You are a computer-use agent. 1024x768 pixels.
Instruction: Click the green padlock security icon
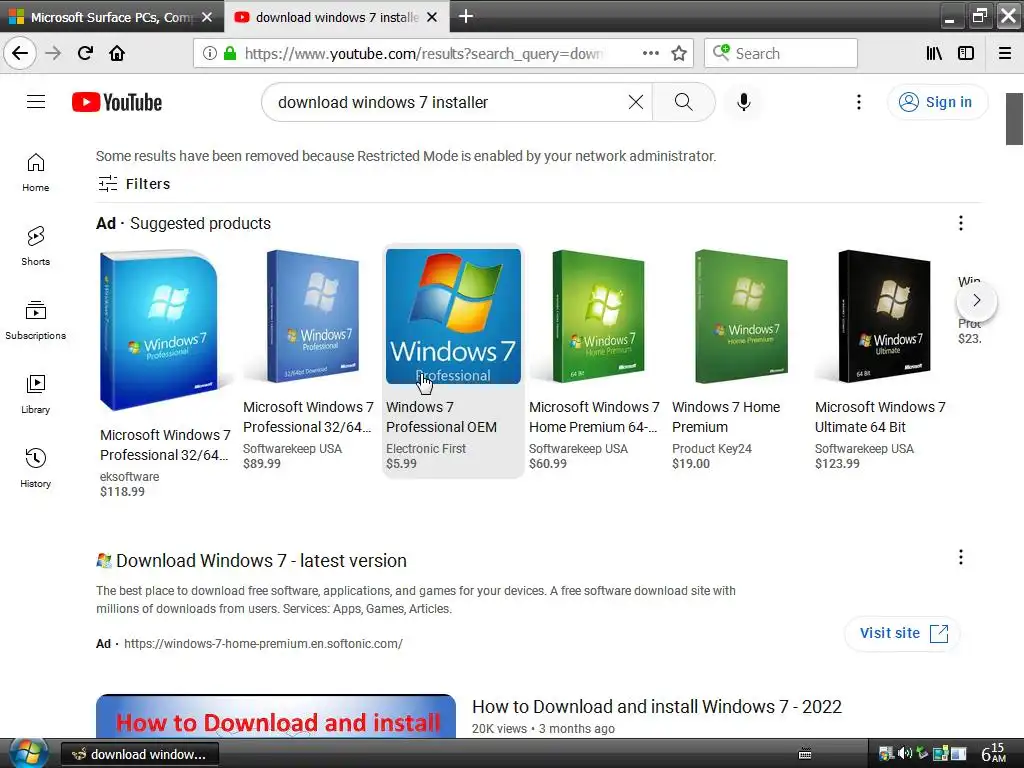pos(230,53)
